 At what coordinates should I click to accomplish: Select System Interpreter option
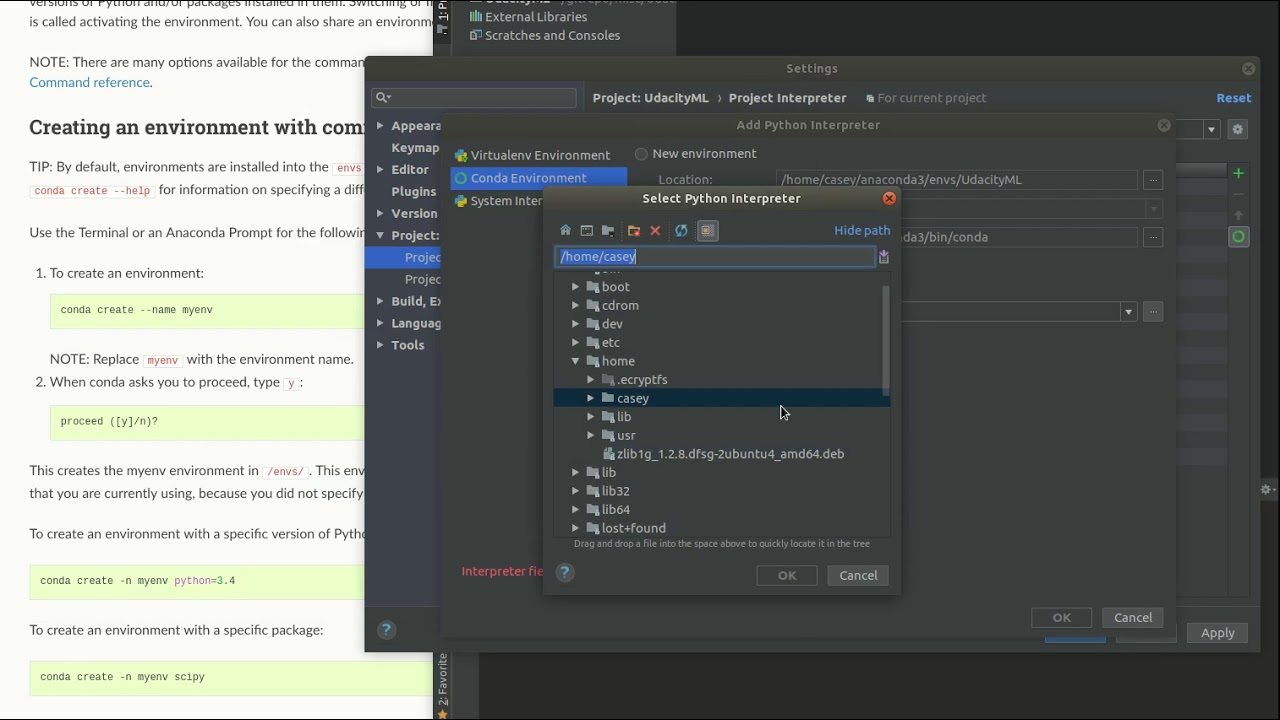tap(498, 201)
